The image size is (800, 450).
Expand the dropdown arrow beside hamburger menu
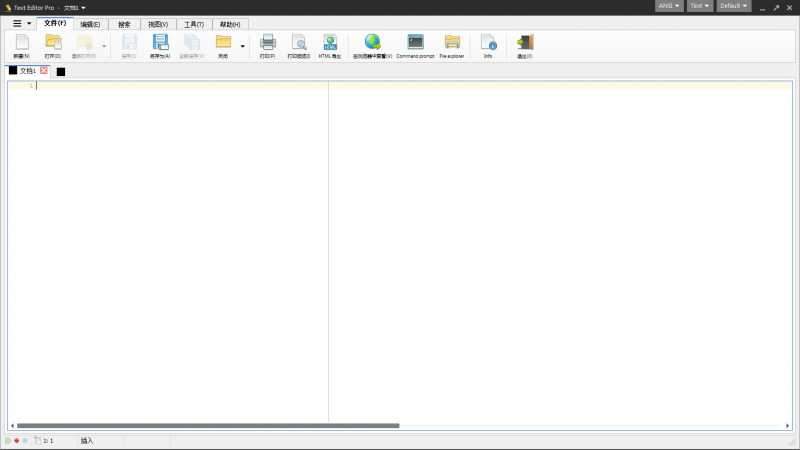(29, 23)
